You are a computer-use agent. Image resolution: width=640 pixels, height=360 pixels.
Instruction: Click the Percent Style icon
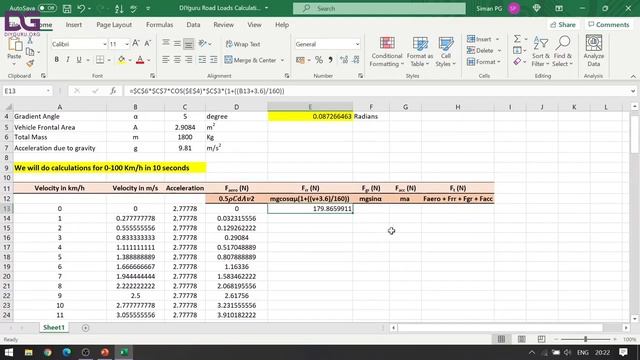319,60
